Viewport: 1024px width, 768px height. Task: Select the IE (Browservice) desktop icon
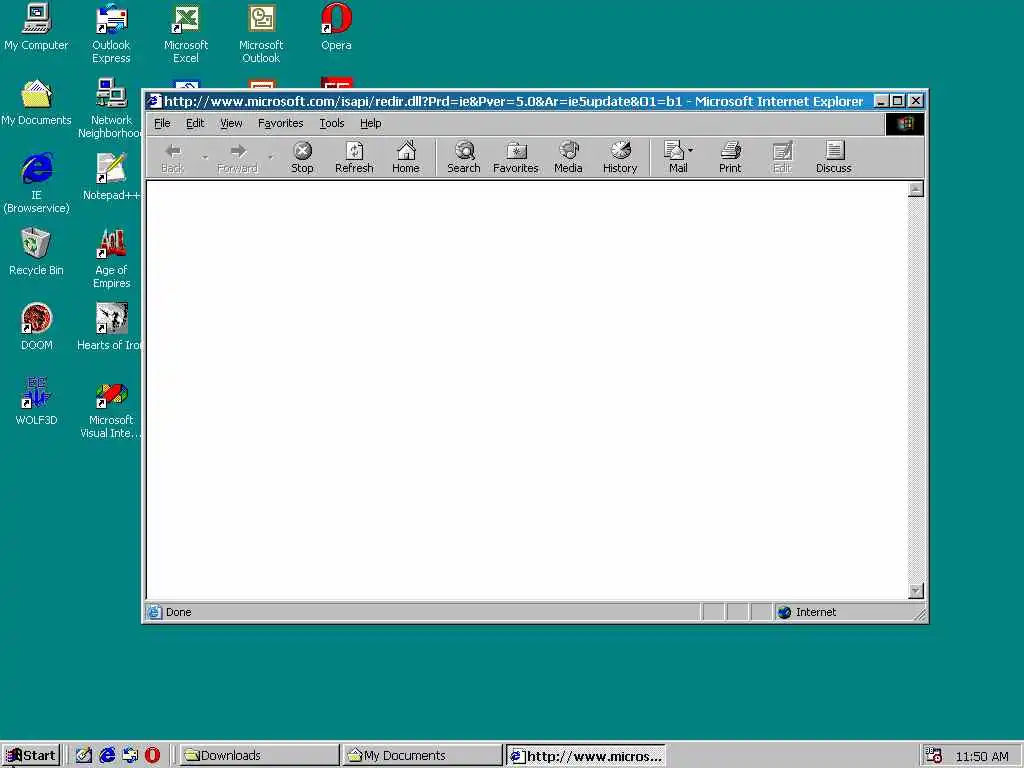(x=36, y=184)
